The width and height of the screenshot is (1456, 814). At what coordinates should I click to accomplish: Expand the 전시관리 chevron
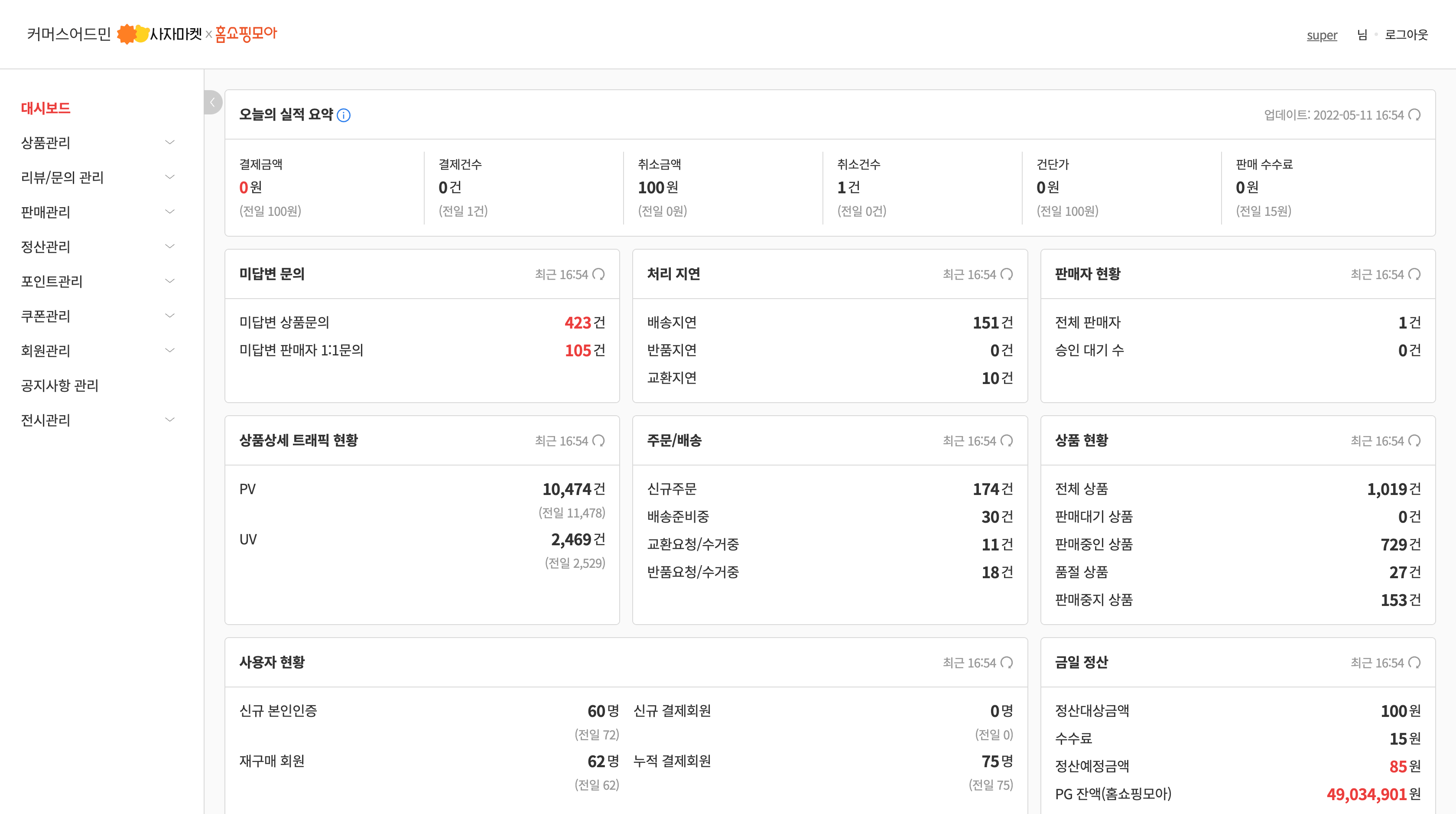169,420
